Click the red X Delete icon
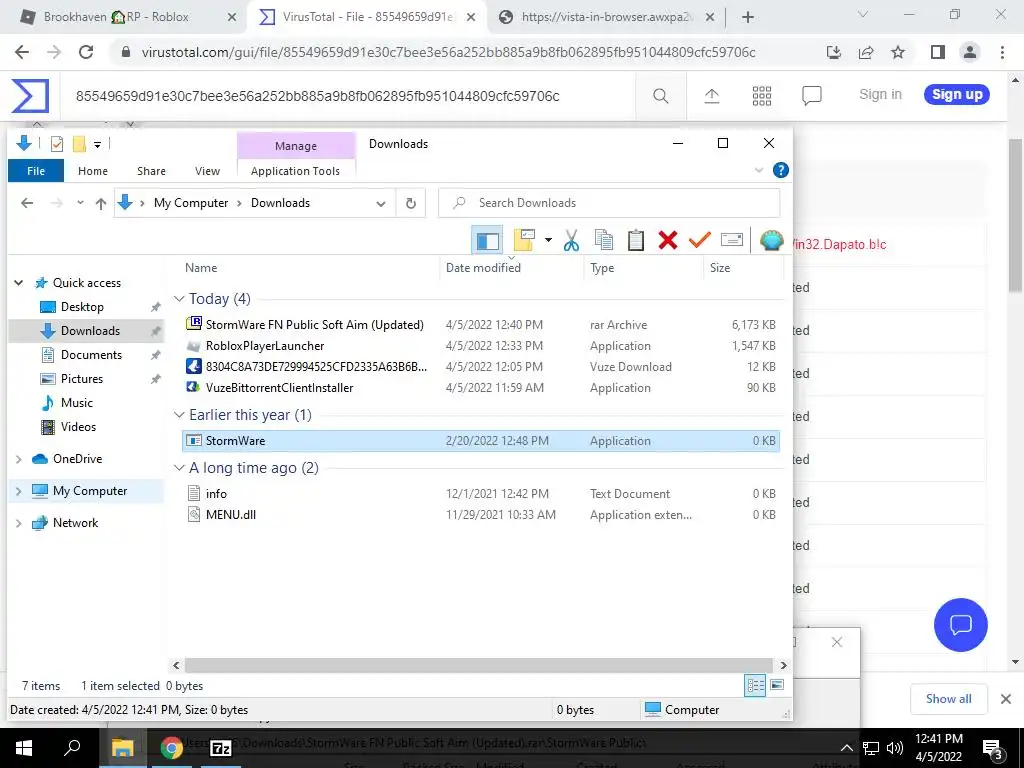 (x=667, y=240)
